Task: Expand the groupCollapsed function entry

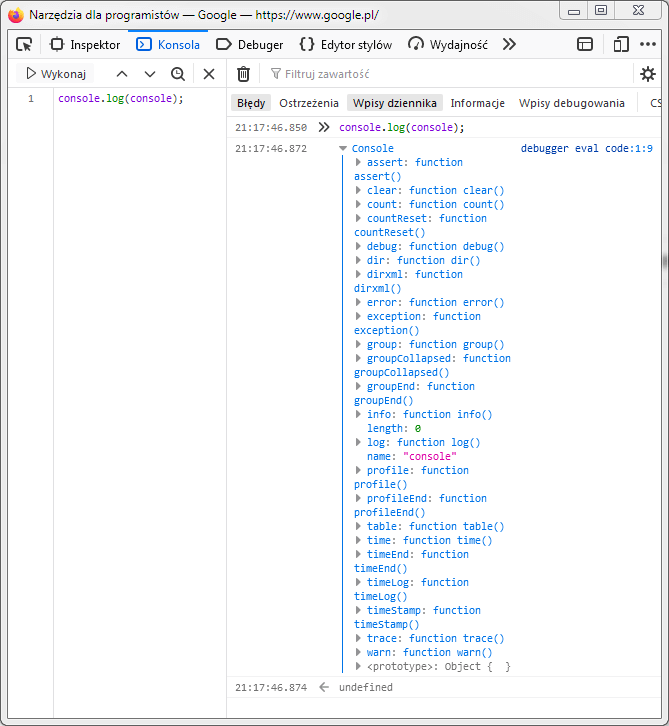Action: pyautogui.click(x=358, y=358)
